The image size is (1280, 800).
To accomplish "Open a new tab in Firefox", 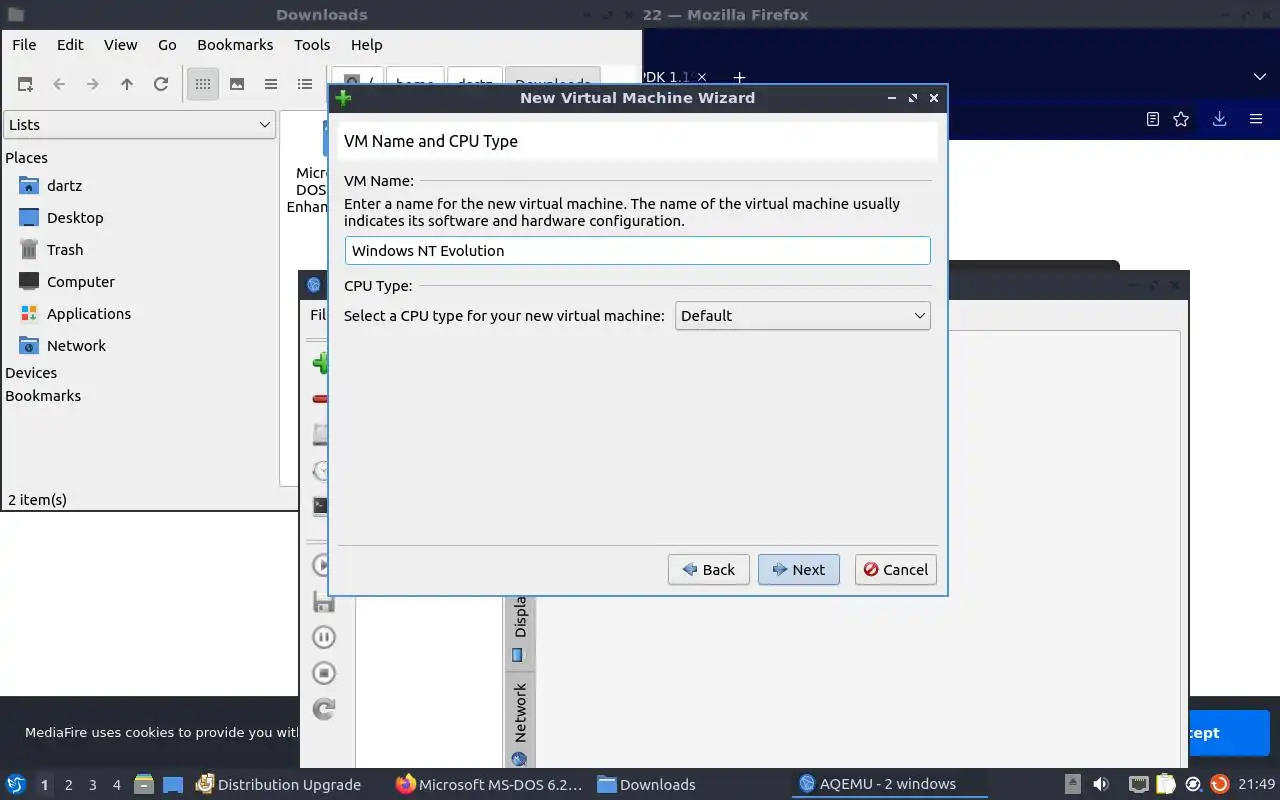I will [739, 77].
